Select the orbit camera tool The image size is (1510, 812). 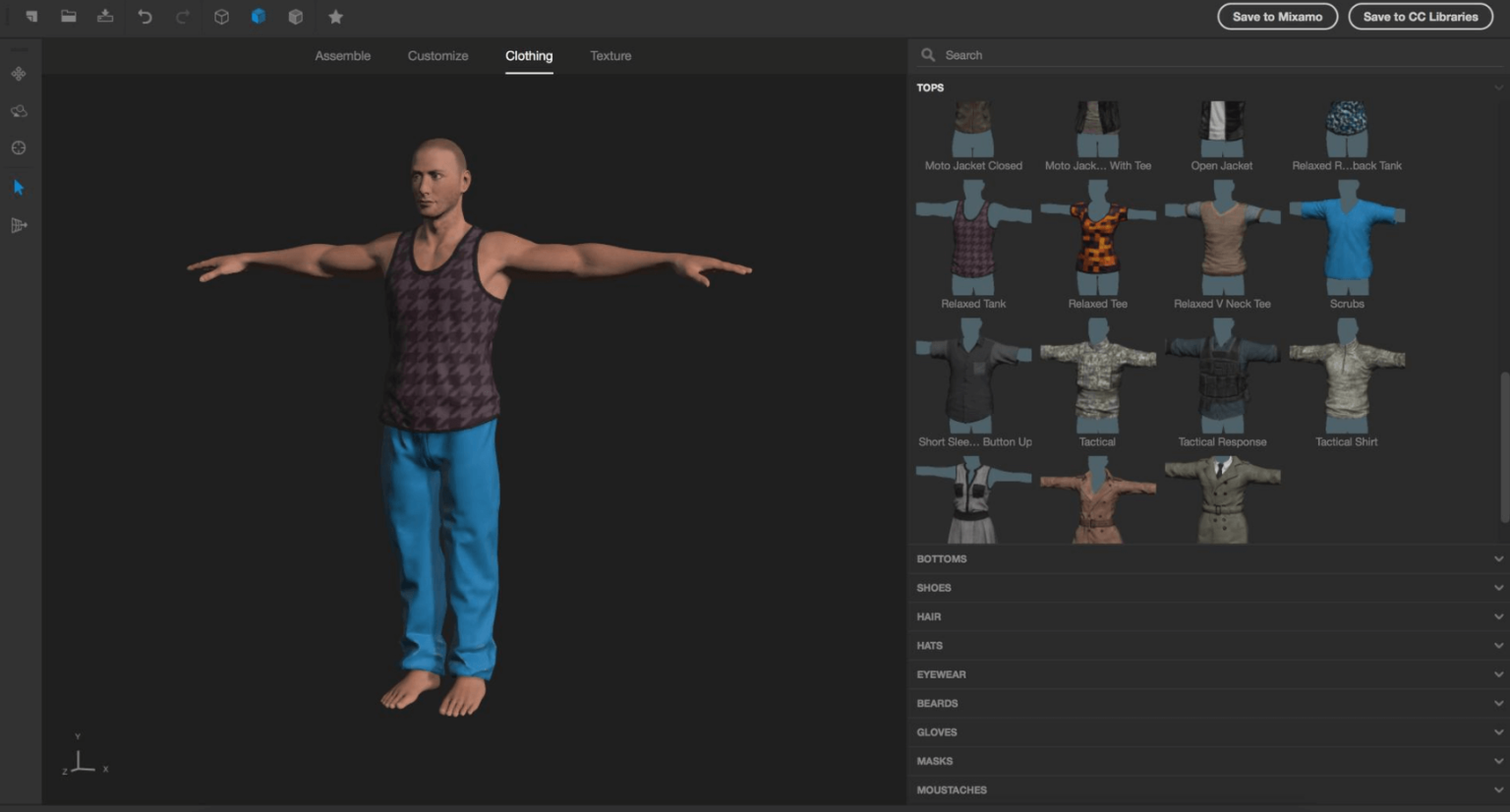(19, 111)
